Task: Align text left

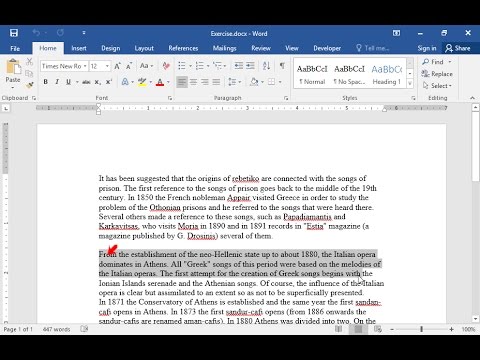Action: coord(182,82)
